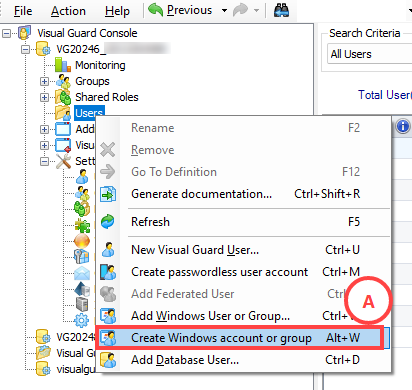Click the Shared Roles folder icon

tap(63, 97)
